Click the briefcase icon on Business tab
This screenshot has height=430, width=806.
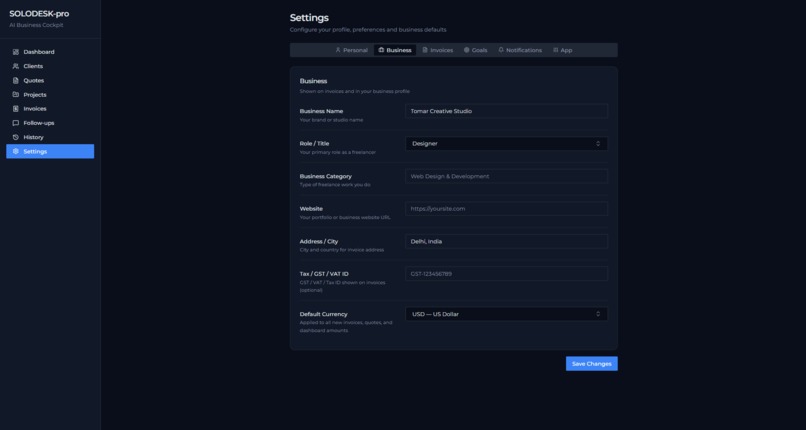coord(381,50)
